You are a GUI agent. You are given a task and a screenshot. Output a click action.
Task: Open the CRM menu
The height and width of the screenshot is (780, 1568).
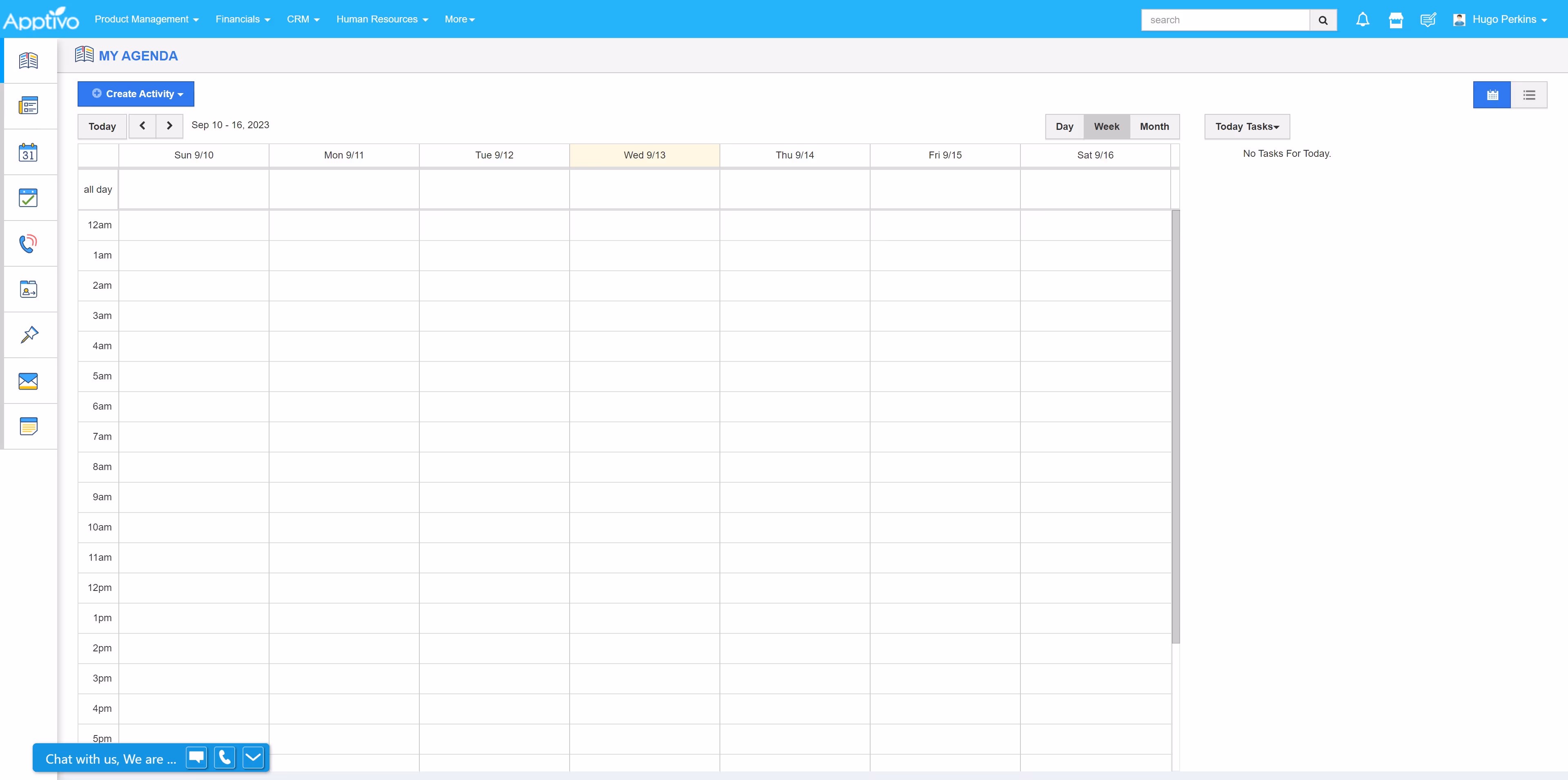pyautogui.click(x=303, y=20)
